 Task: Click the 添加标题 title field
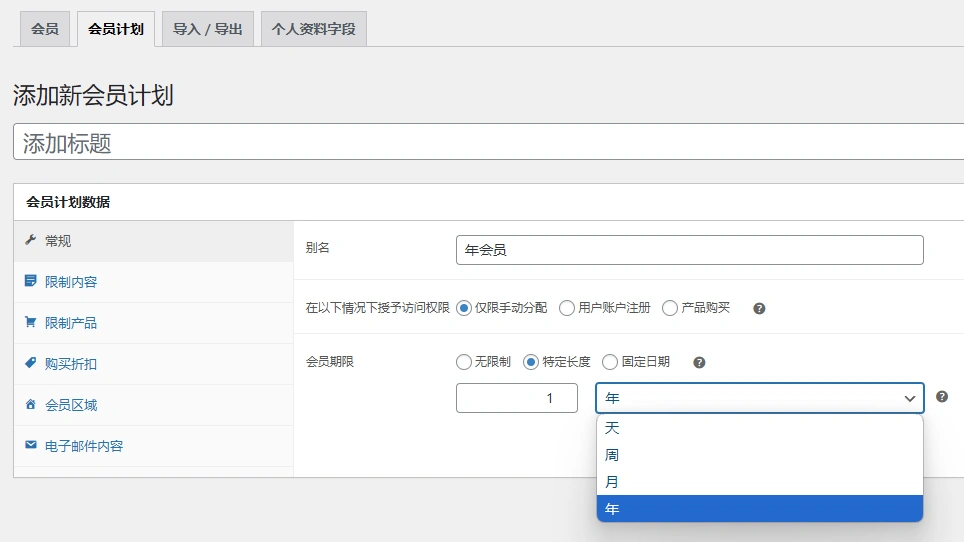(x=489, y=142)
